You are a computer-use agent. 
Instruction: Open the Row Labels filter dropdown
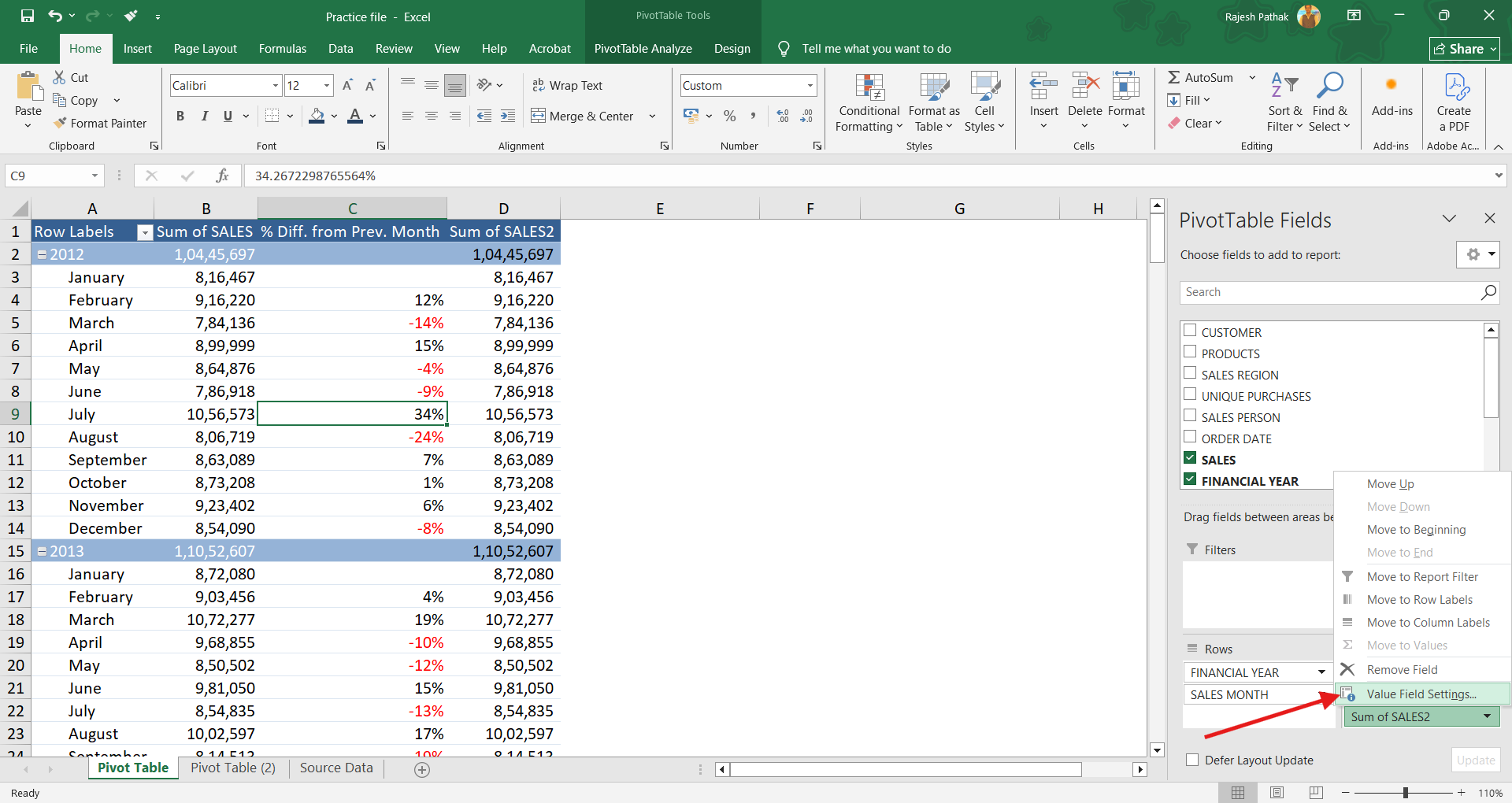click(145, 232)
